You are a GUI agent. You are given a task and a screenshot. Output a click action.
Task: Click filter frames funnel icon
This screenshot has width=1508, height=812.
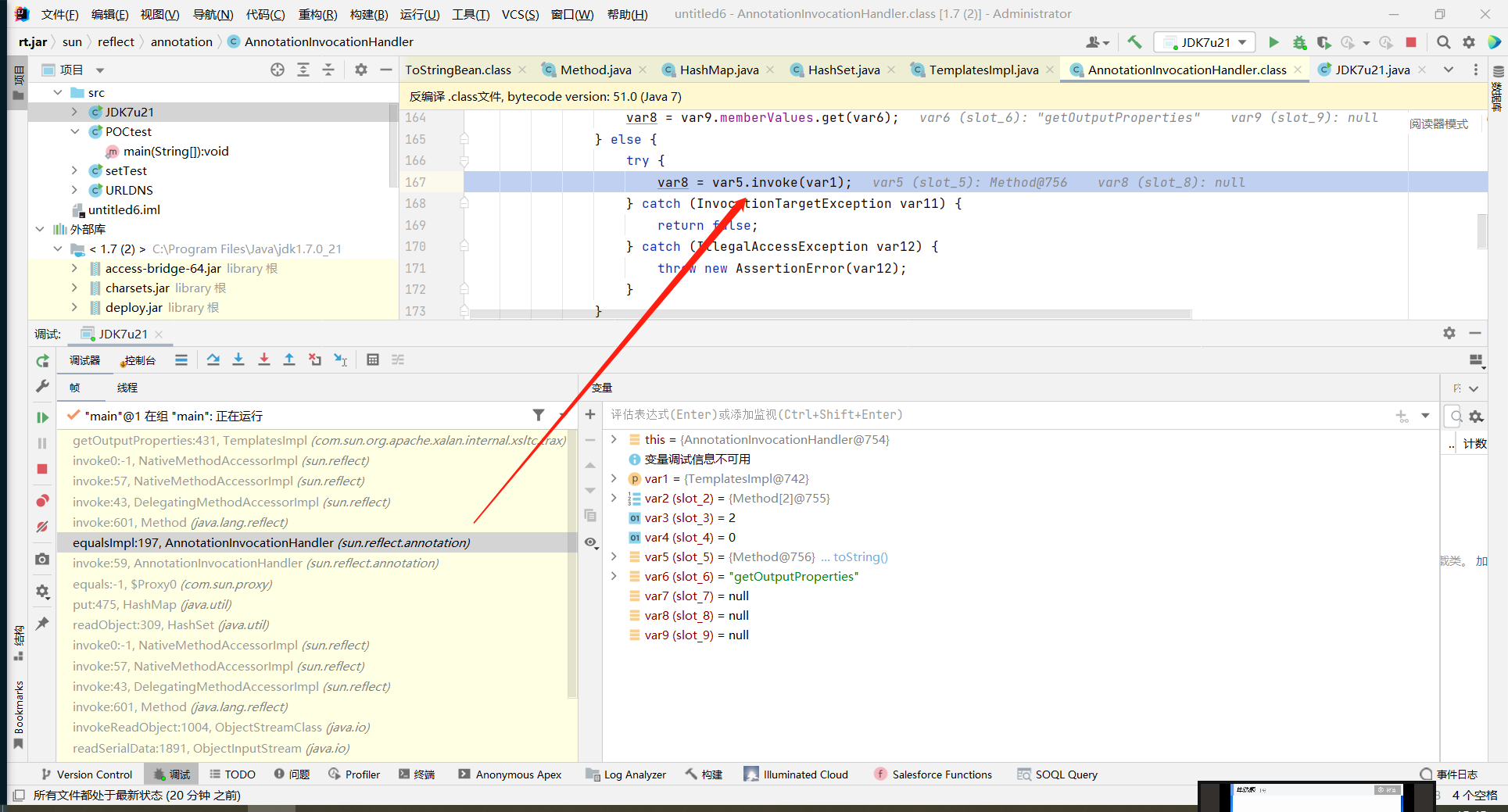(x=539, y=415)
